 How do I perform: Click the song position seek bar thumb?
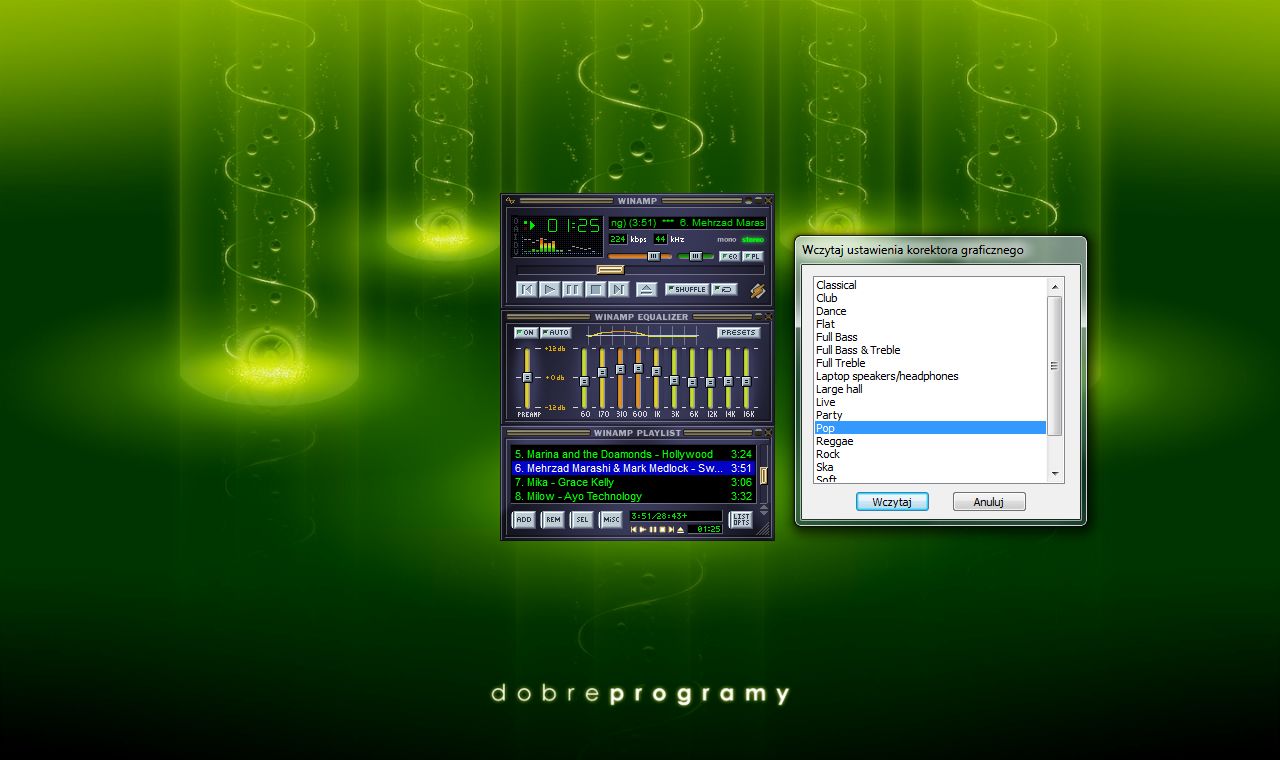[x=610, y=269]
